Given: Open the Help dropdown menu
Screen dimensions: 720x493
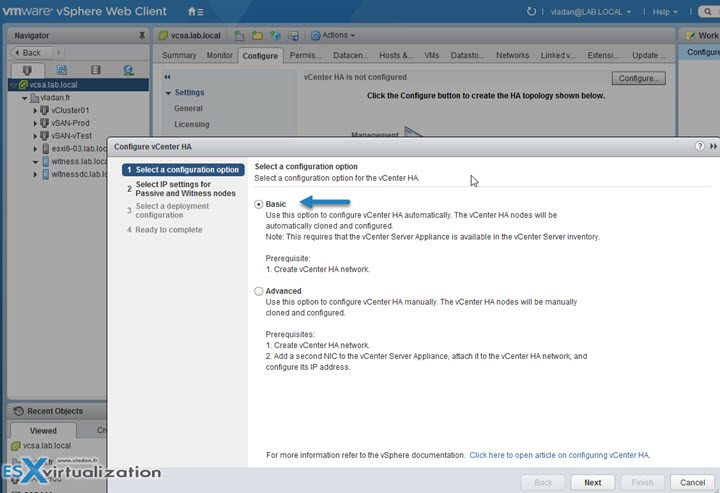Looking at the screenshot, I should pos(664,12).
